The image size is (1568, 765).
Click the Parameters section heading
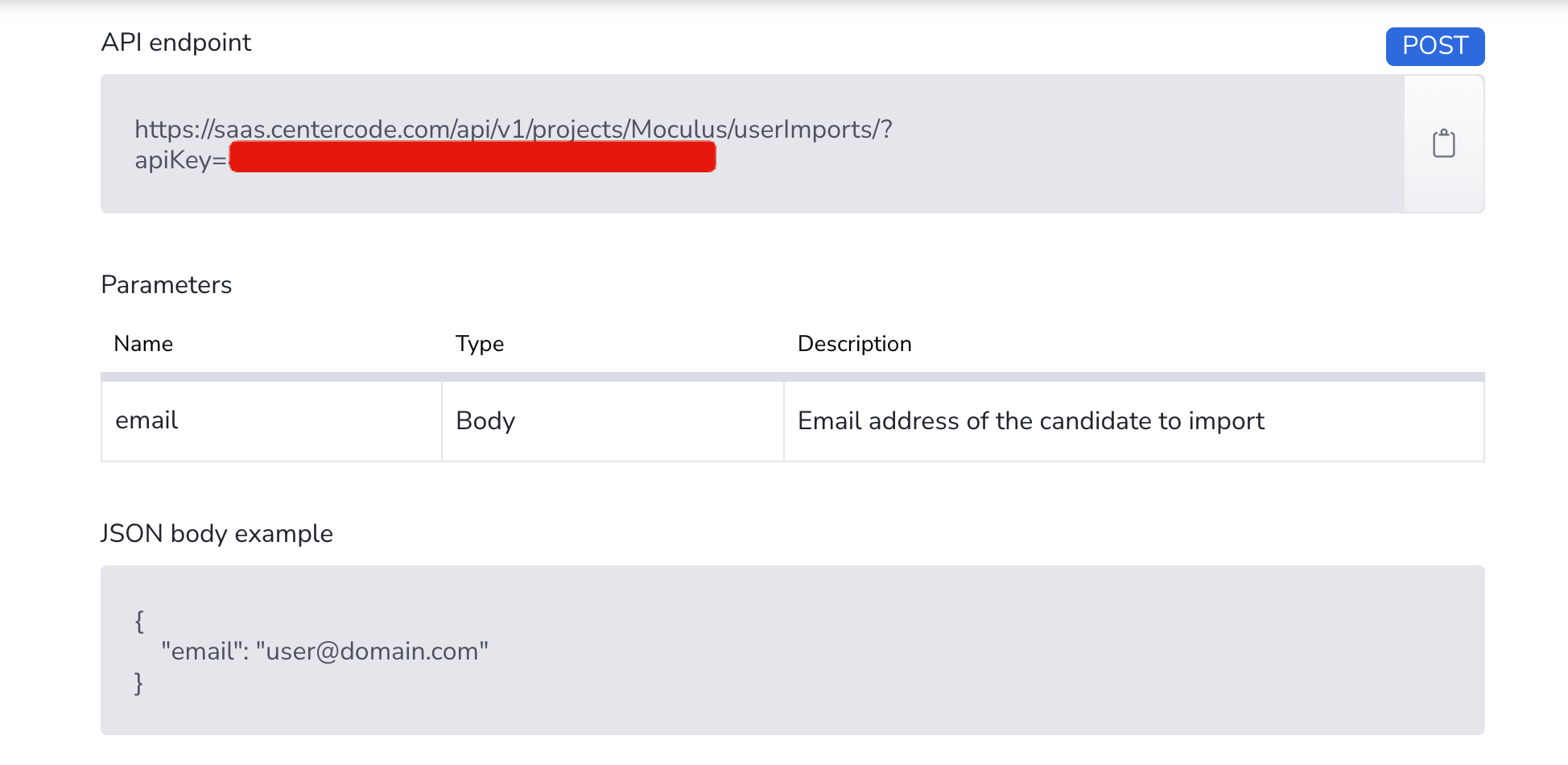(x=167, y=284)
